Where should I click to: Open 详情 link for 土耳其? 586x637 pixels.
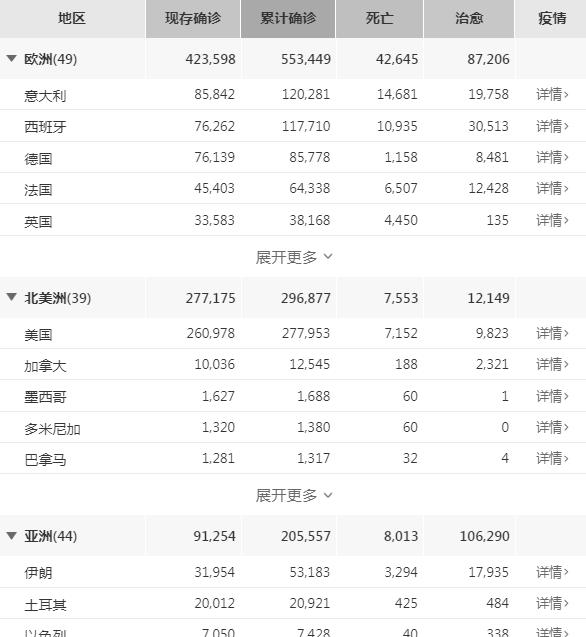552,603
